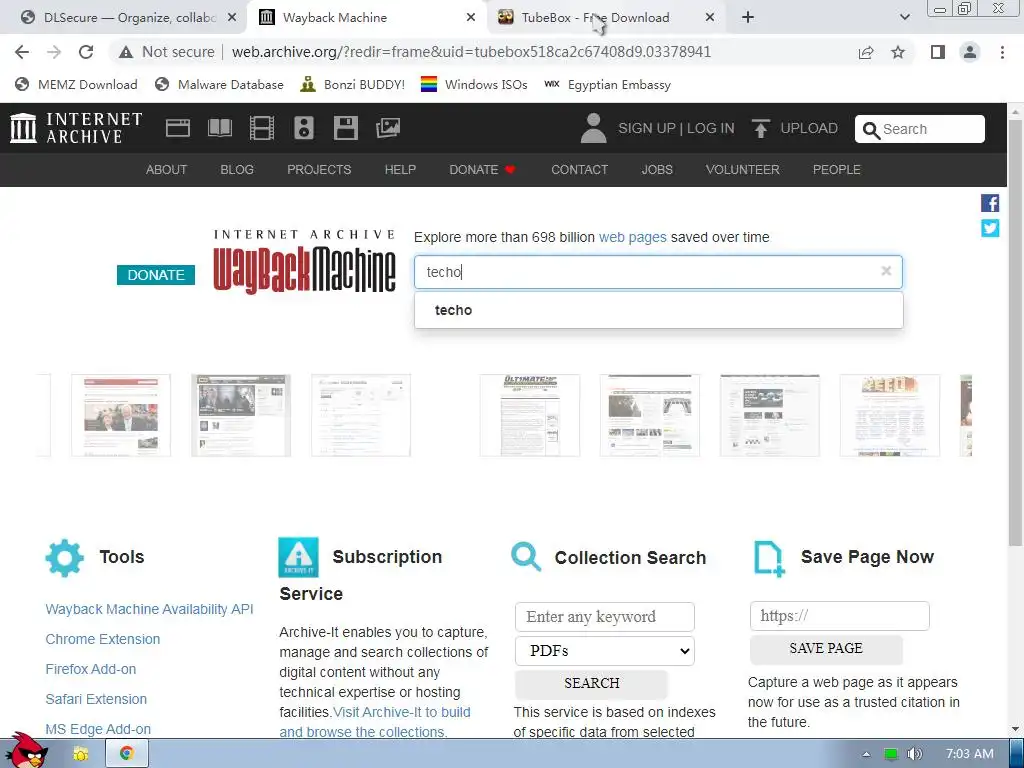Open the file explorer taskbar icon
Viewport: 1024px width, 768px height.
pos(80,754)
